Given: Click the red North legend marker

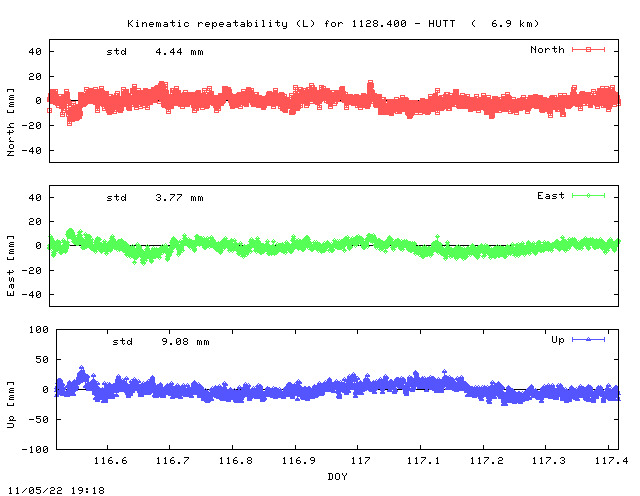Looking at the screenshot, I should click(x=588, y=50).
